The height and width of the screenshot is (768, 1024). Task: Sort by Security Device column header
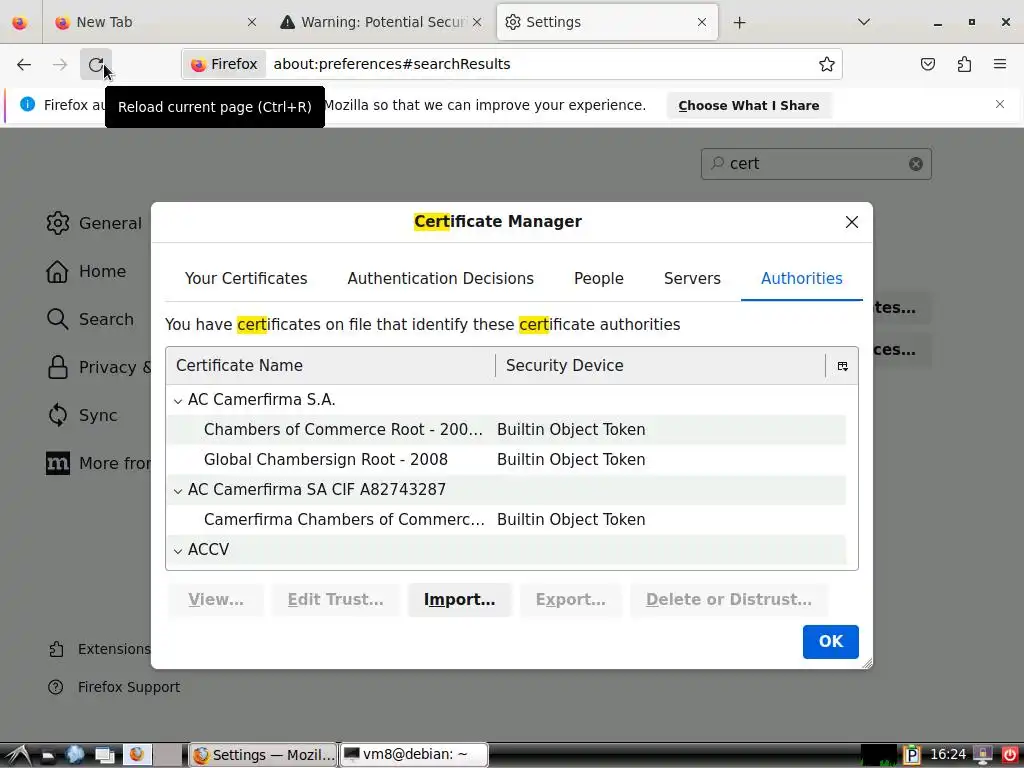[x=661, y=366]
